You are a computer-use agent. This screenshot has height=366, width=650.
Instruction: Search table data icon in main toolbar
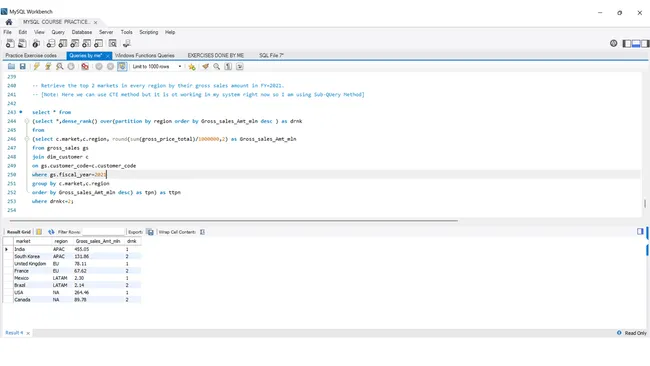(113, 44)
